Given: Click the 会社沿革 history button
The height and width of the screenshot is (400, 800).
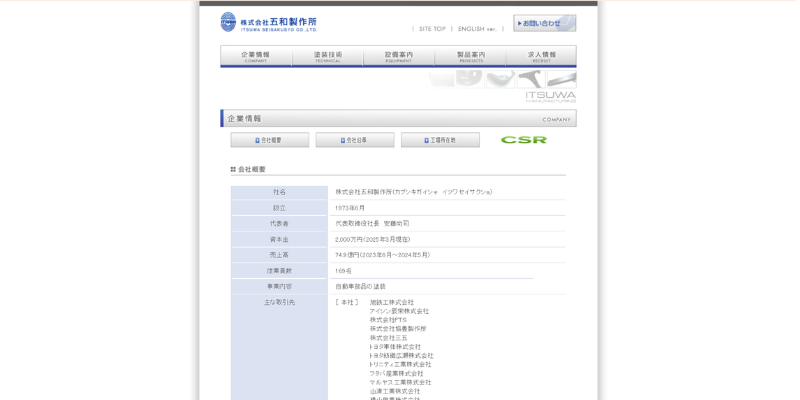Looking at the screenshot, I should click(x=355, y=140).
